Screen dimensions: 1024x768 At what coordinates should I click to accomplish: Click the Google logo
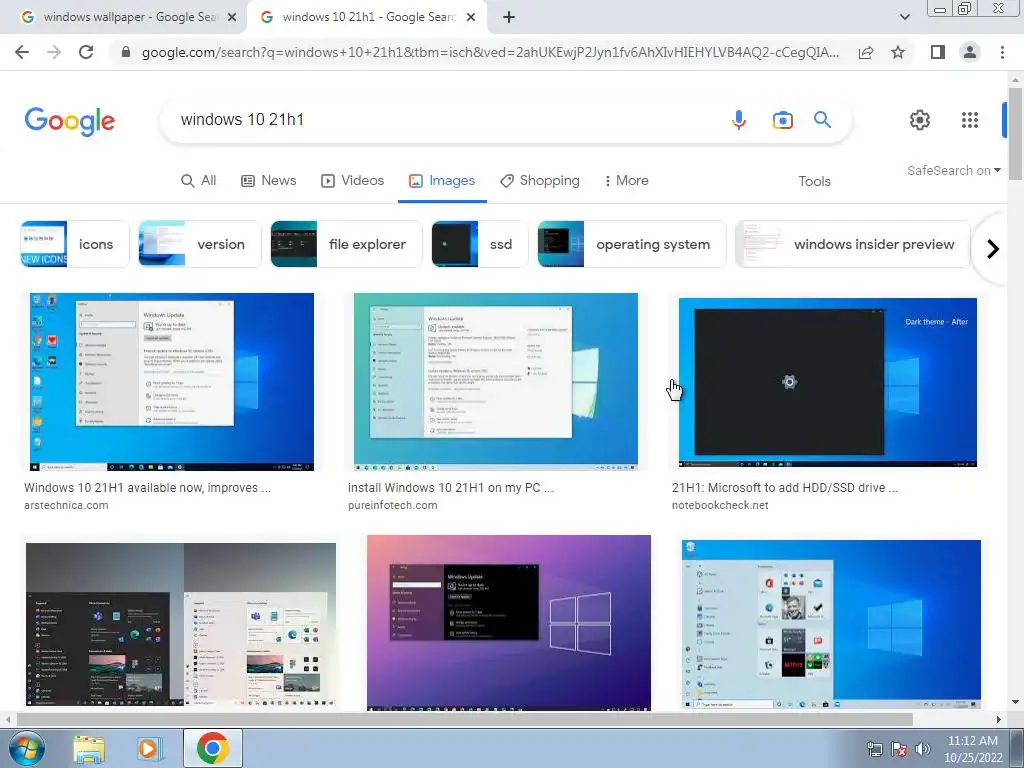click(70, 121)
